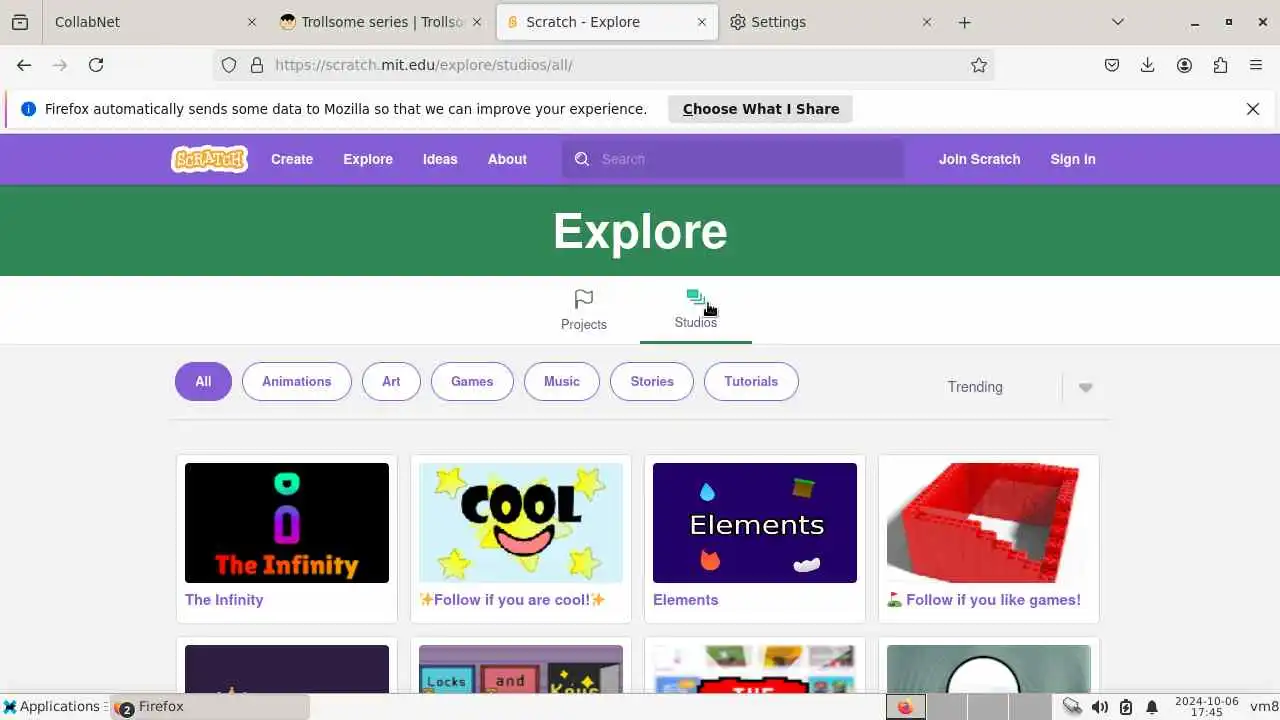This screenshot has width=1280, height=720.
Task: Open the Elements studio title link
Action: 686,600
